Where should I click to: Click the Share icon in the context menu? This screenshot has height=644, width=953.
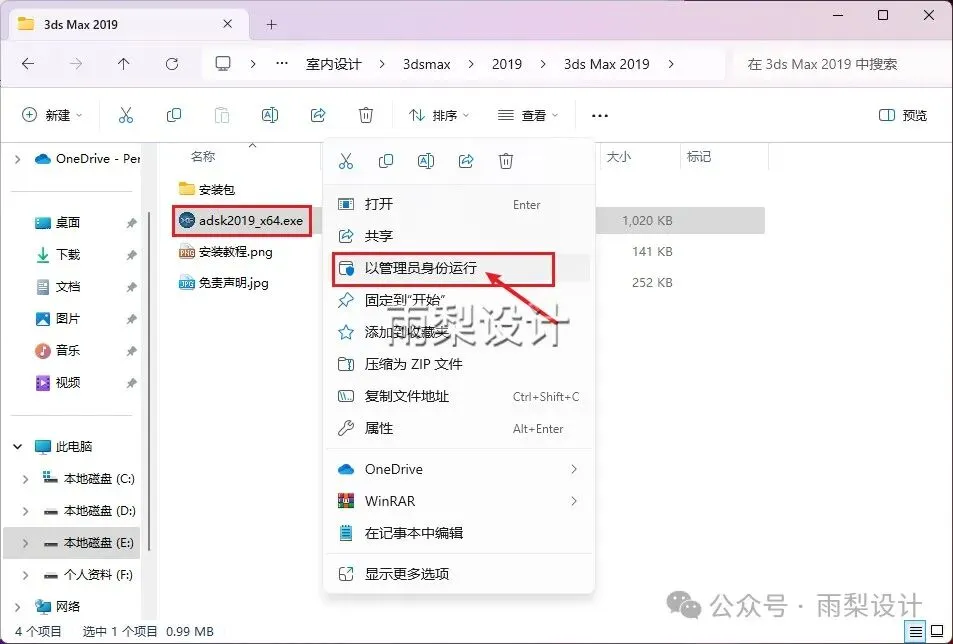[466, 161]
